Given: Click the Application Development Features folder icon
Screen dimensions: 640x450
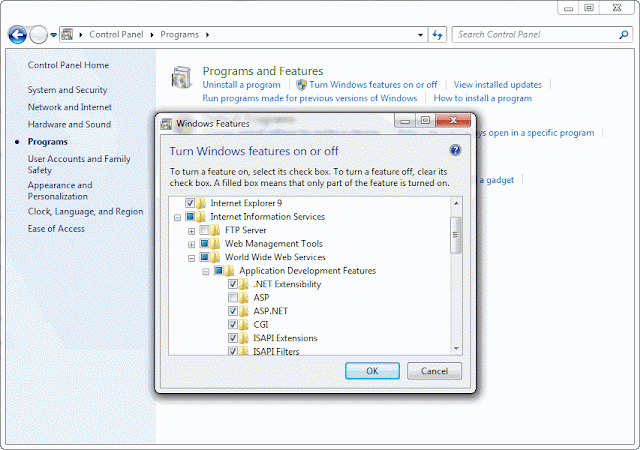Looking at the screenshot, I should pyautogui.click(x=230, y=270).
